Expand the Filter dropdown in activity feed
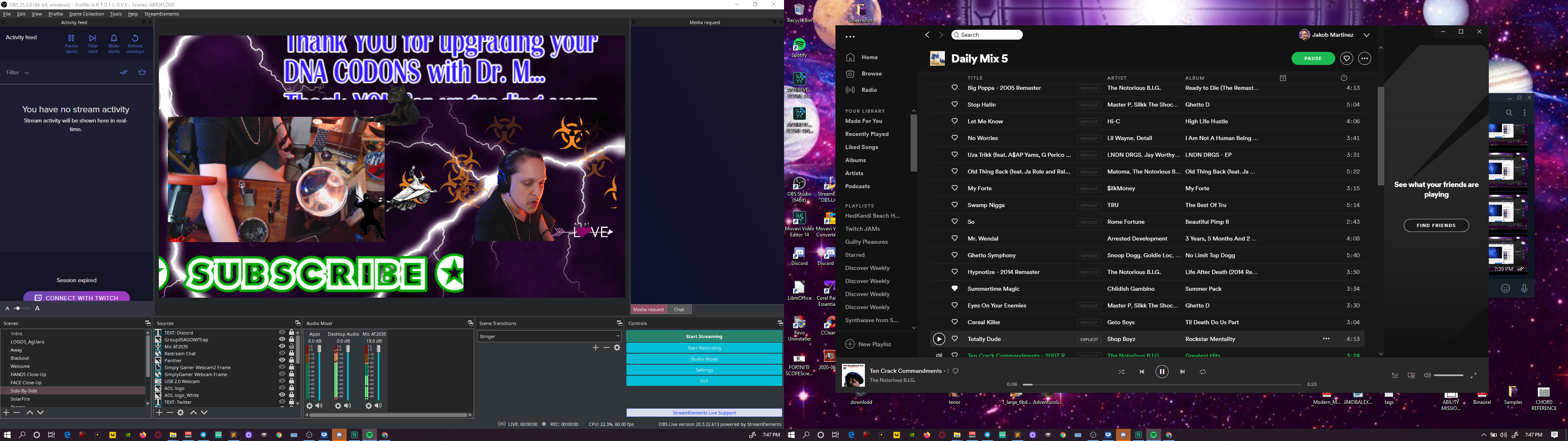 (18, 73)
